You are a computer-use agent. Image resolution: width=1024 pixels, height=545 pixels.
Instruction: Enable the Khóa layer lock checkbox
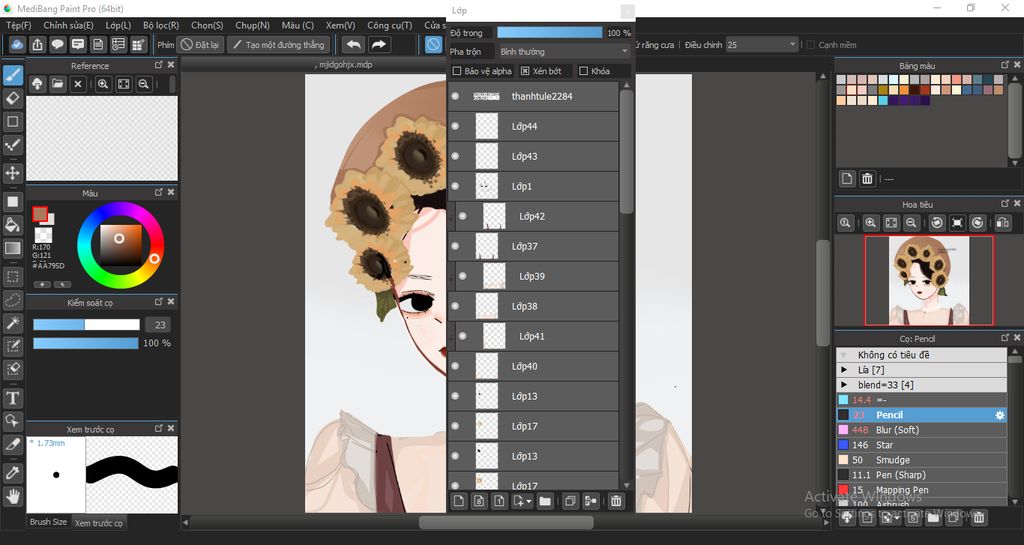[x=583, y=71]
